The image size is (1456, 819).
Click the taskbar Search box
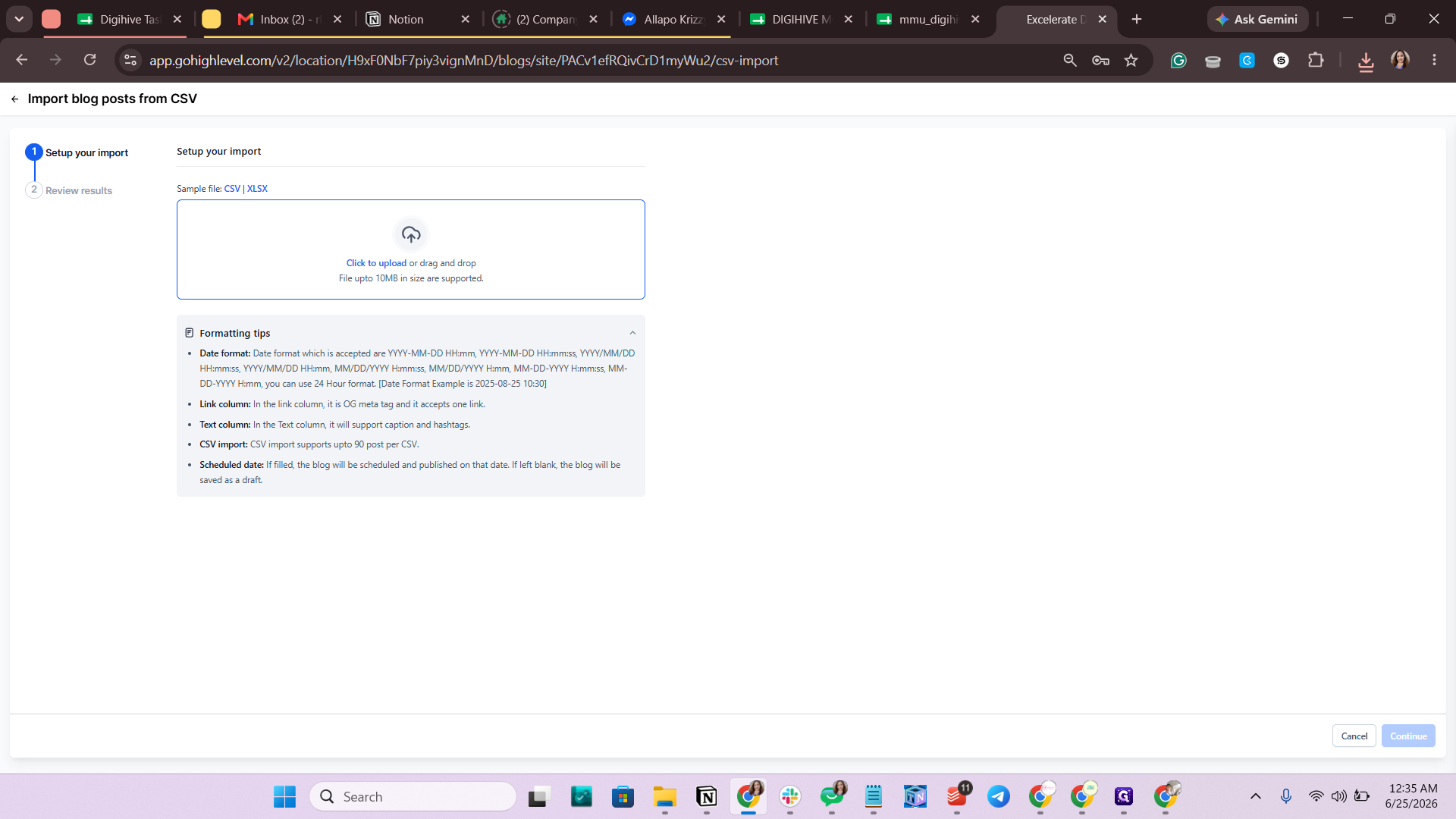click(413, 796)
